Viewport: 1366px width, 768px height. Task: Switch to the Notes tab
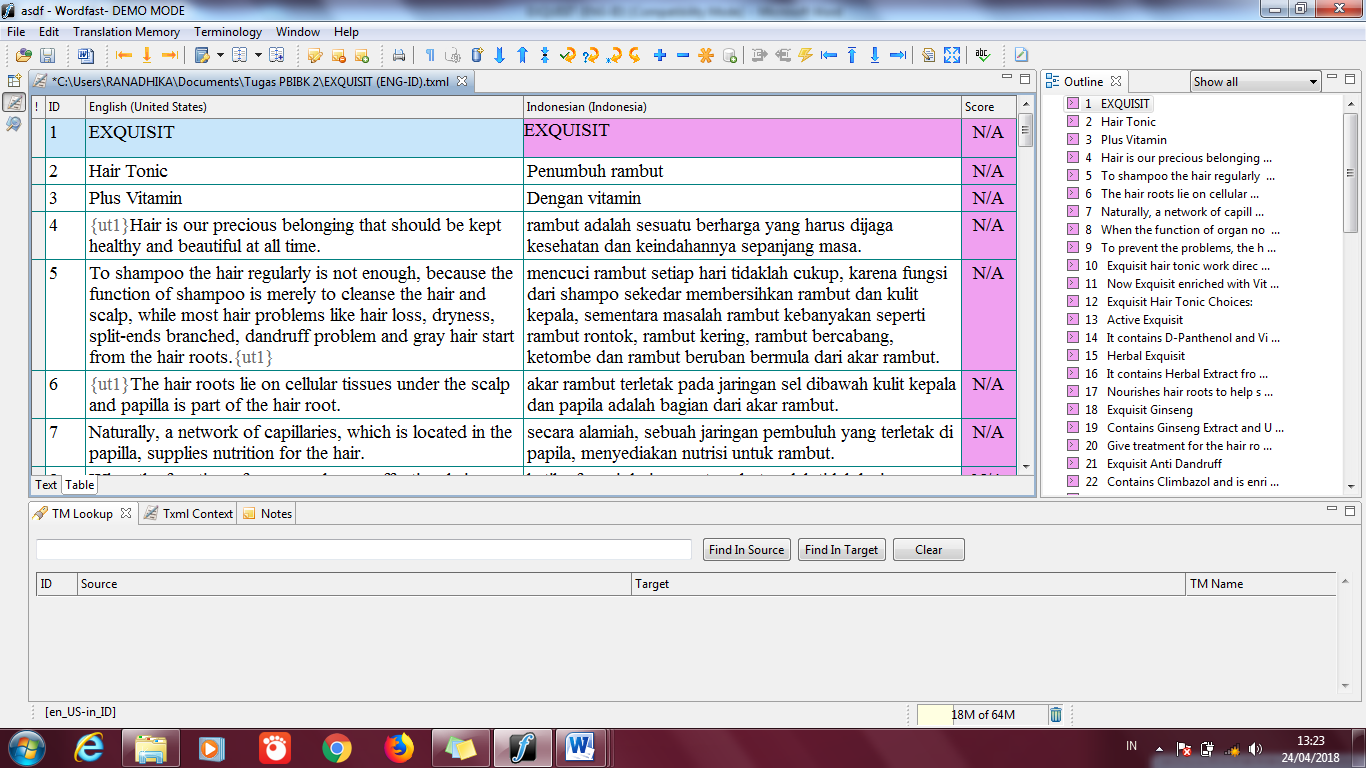click(267, 514)
